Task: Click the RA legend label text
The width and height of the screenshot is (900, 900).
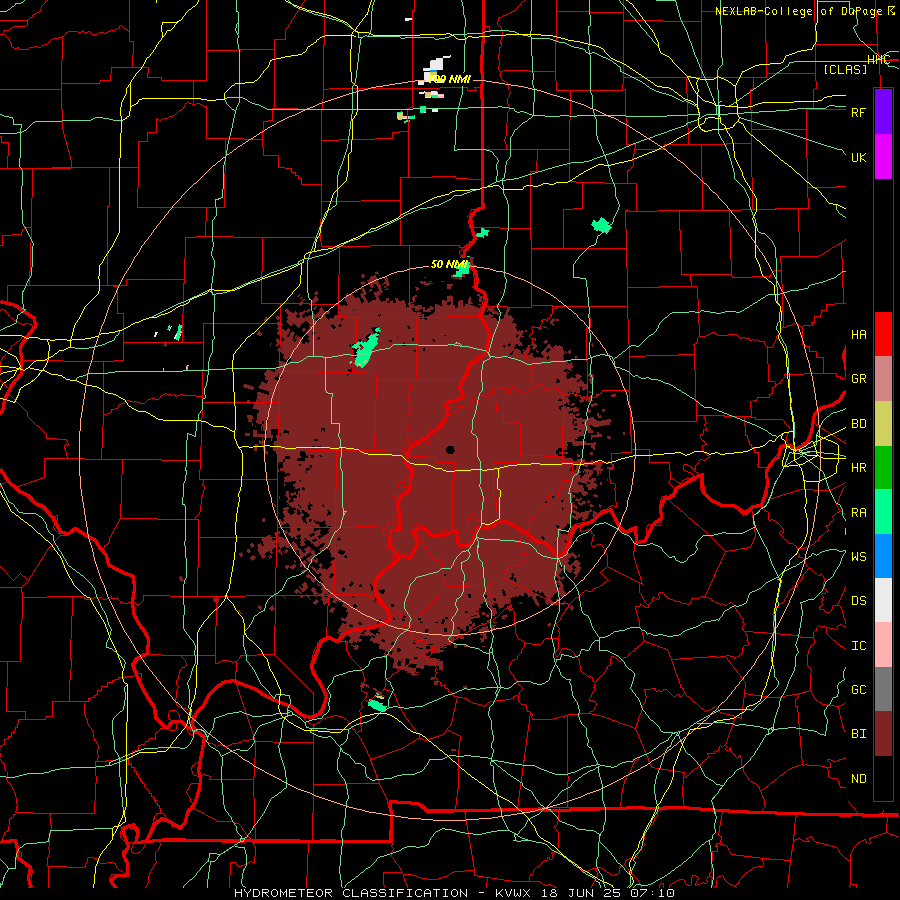Action: pos(858,512)
